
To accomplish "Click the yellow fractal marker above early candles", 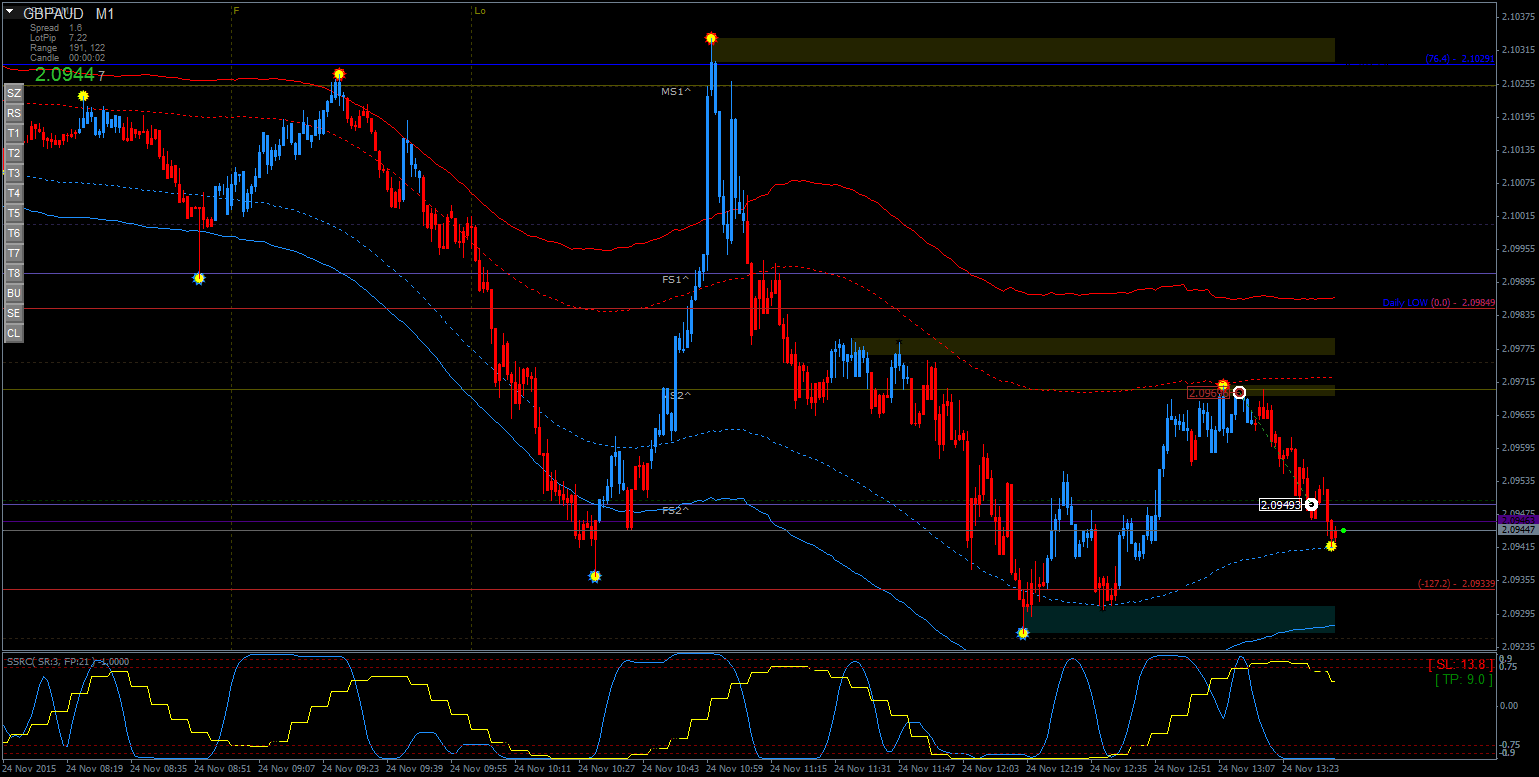I will pos(83,96).
